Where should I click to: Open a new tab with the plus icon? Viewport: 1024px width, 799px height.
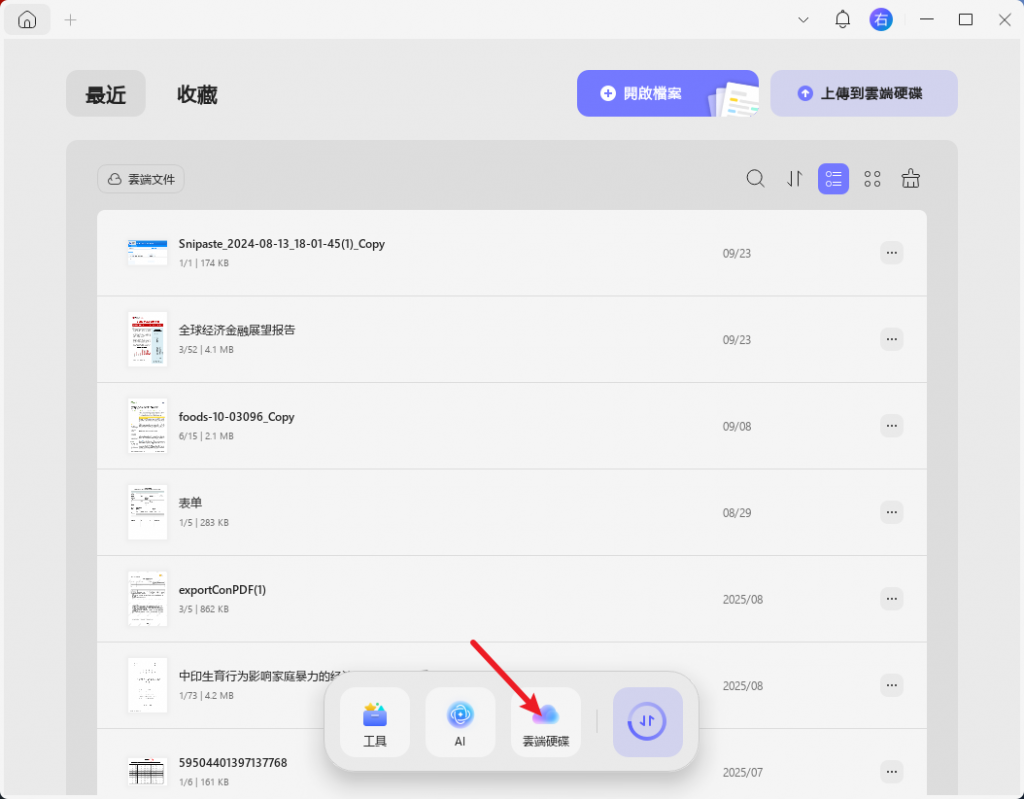[x=71, y=20]
